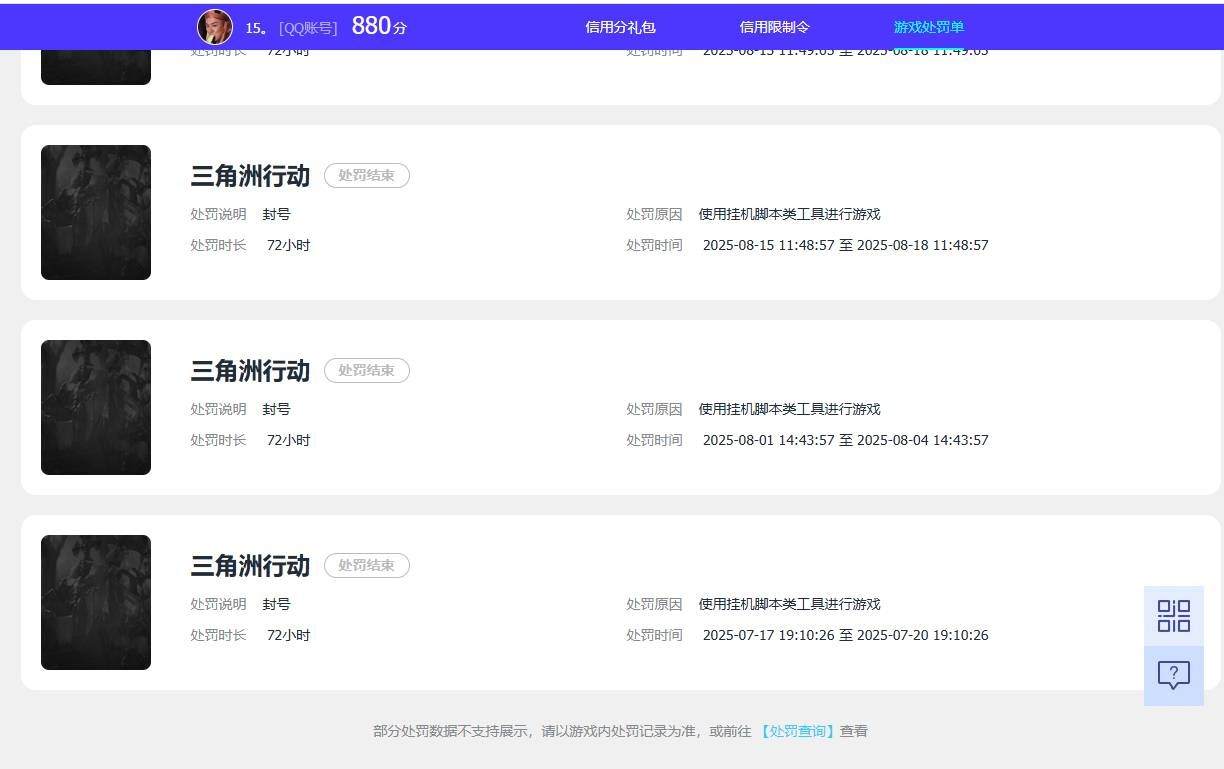
Task: Click 880分 credit score in header
Action: click(x=379, y=26)
